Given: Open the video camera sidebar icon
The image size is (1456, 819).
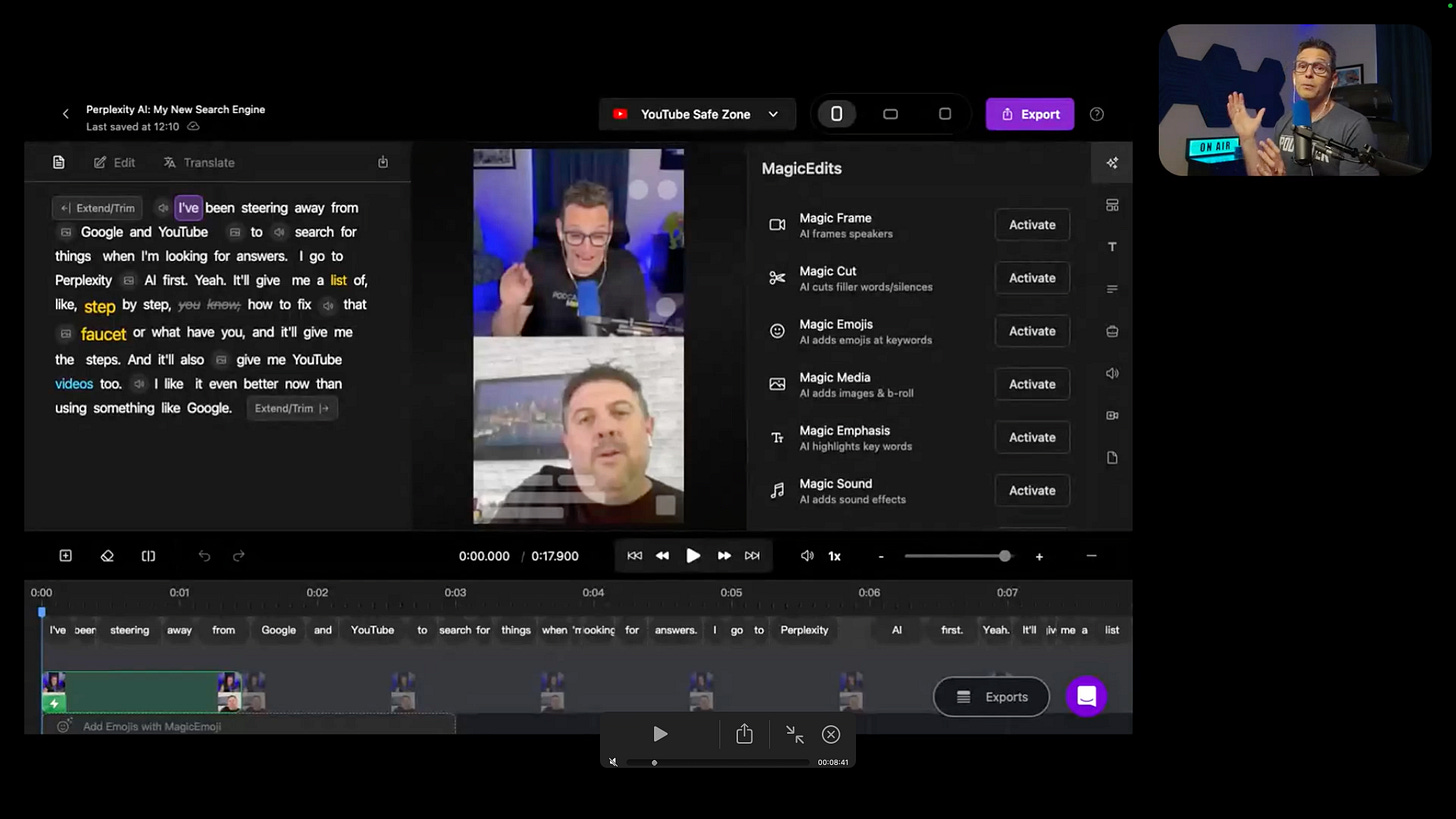Looking at the screenshot, I should point(1112,415).
